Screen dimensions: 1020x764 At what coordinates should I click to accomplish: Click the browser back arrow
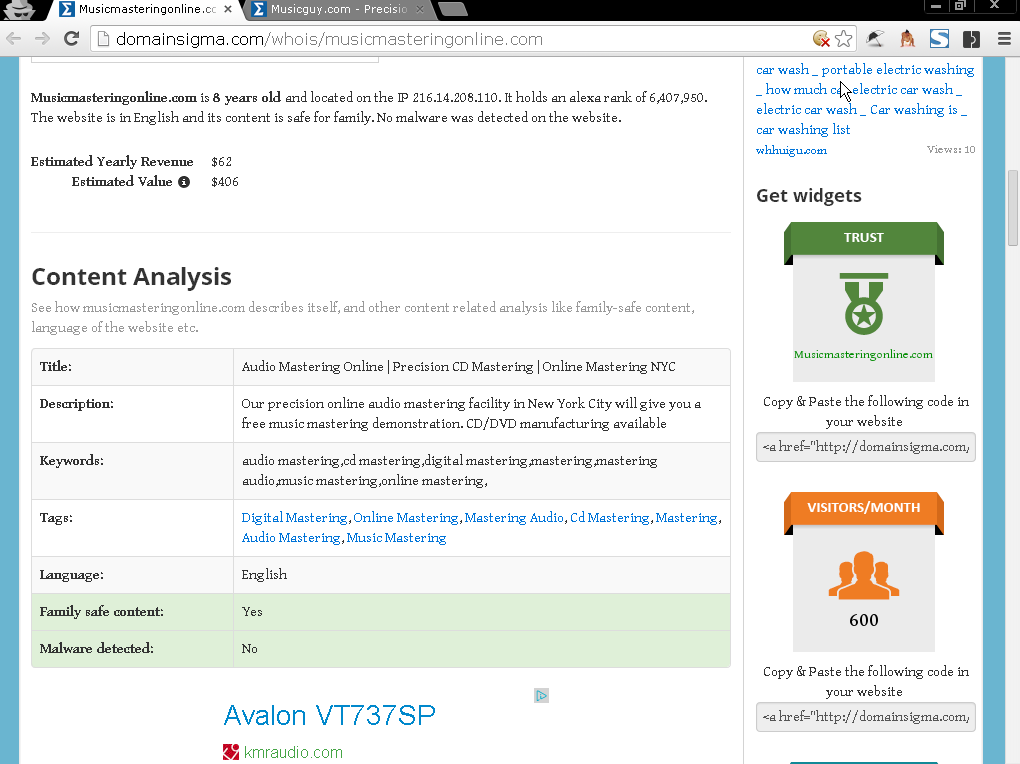point(13,39)
